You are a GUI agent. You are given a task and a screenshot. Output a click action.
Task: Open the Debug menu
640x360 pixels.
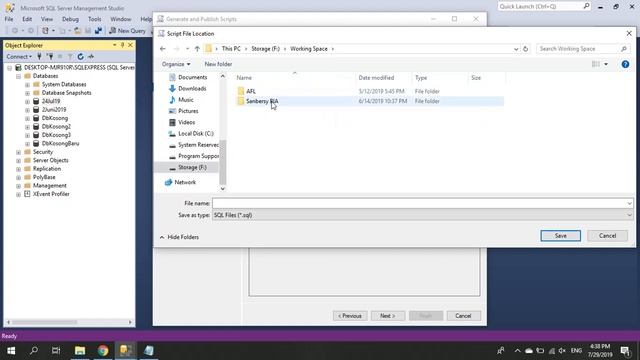[x=70, y=19]
